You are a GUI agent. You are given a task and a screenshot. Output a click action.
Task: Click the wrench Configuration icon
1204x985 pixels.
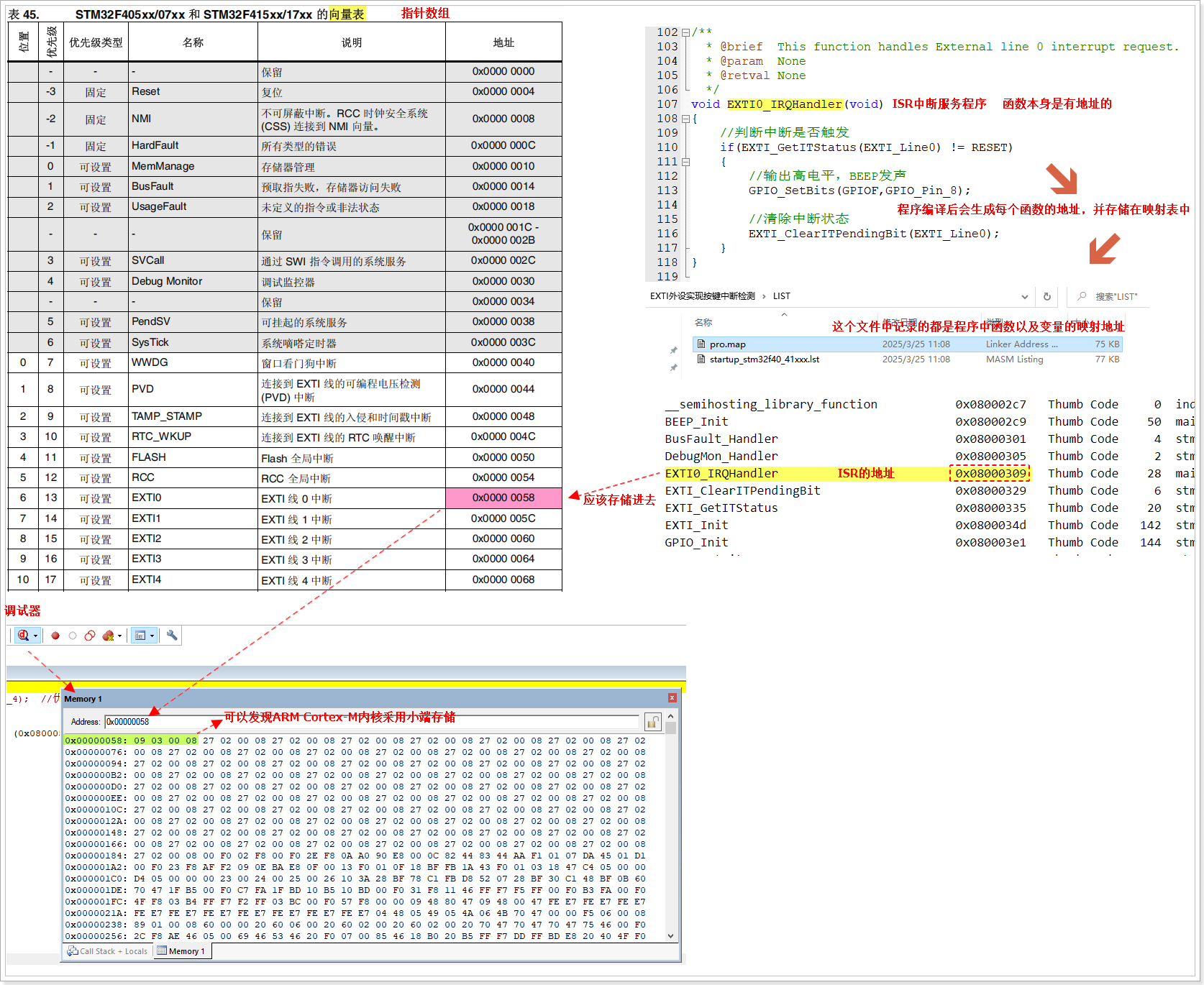coord(172,636)
